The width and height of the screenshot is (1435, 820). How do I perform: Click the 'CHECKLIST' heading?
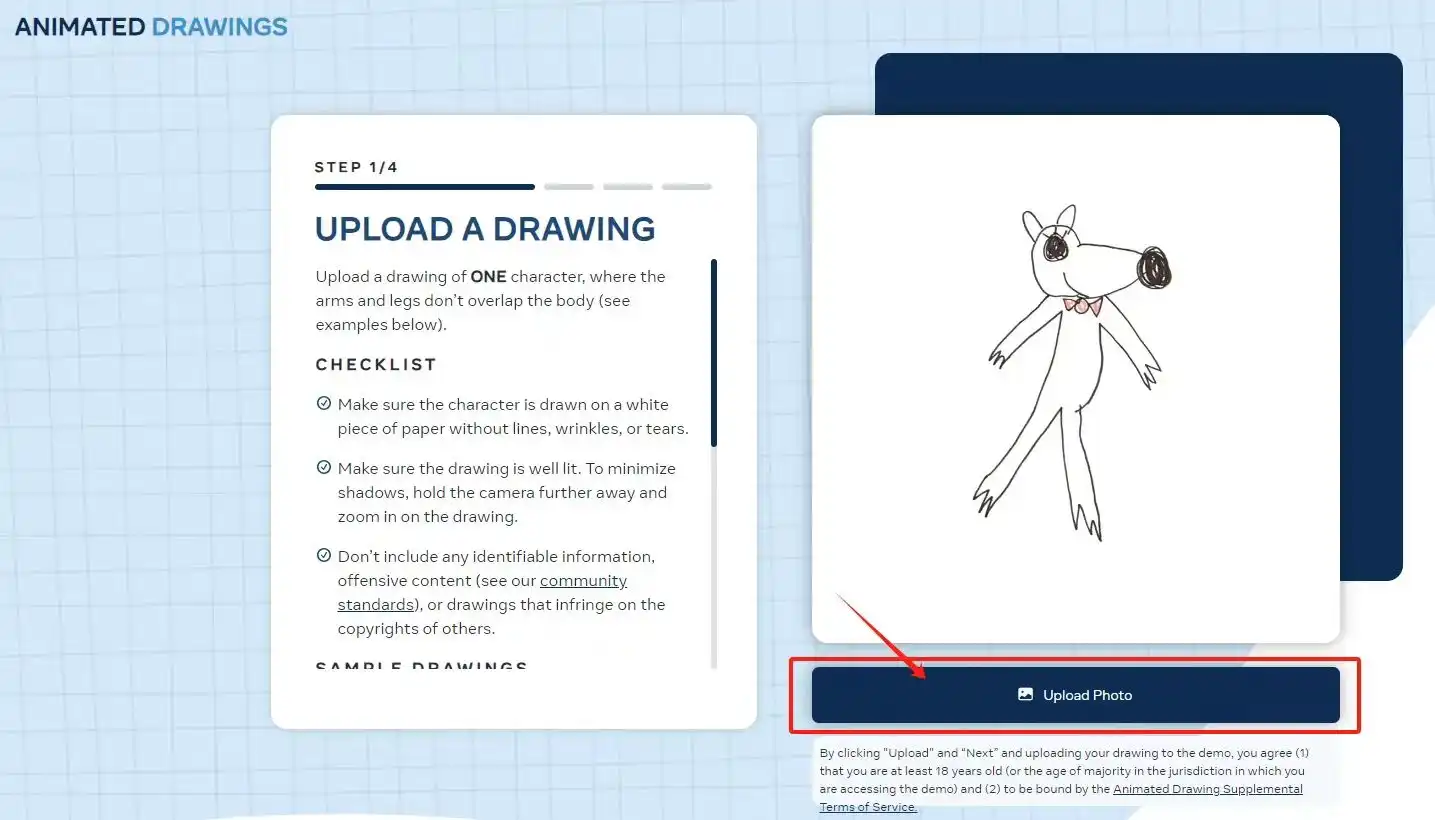(x=376, y=365)
